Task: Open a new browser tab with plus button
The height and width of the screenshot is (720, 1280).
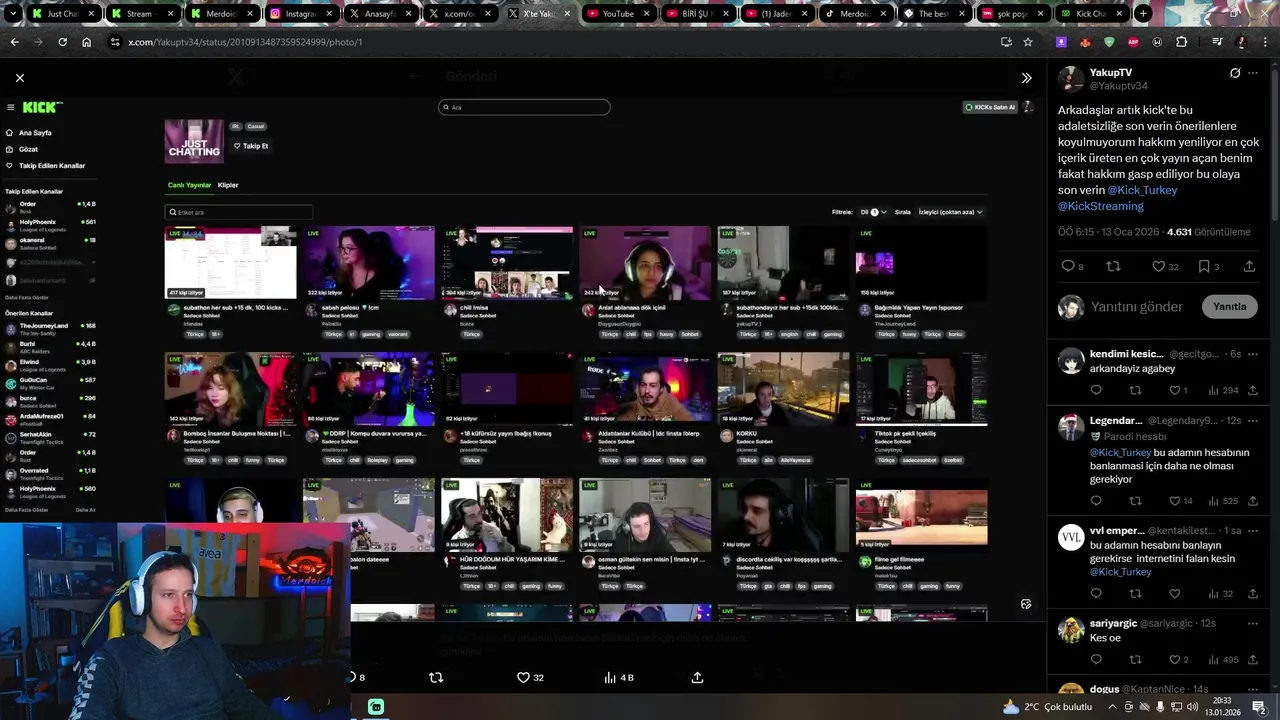Action: (1143, 14)
